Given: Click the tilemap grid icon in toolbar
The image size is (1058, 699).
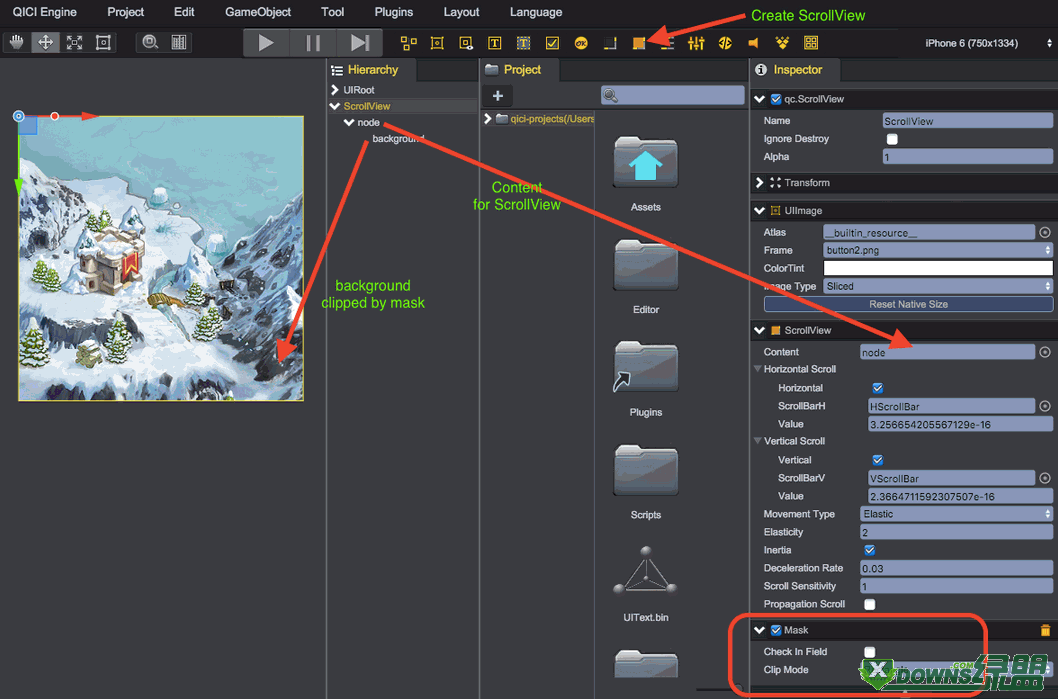Looking at the screenshot, I should point(811,43).
